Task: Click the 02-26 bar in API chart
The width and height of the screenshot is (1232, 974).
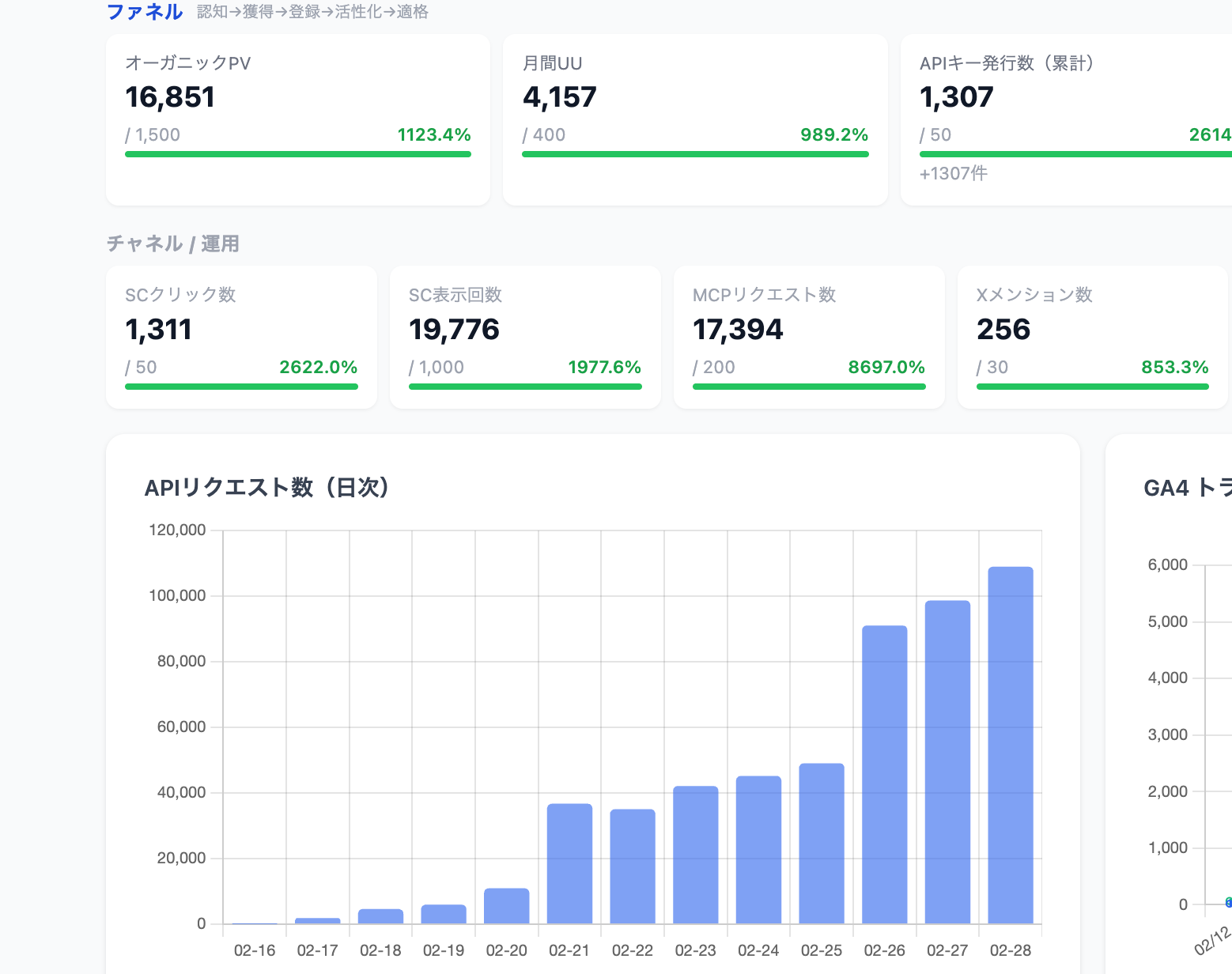Action: (884, 775)
